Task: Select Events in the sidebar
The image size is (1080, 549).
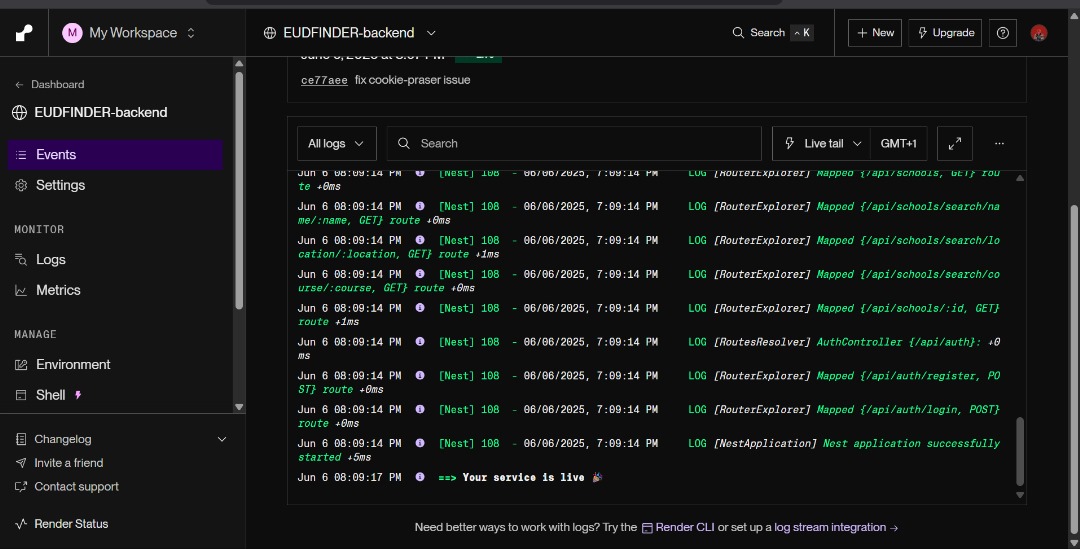Action: (x=116, y=154)
